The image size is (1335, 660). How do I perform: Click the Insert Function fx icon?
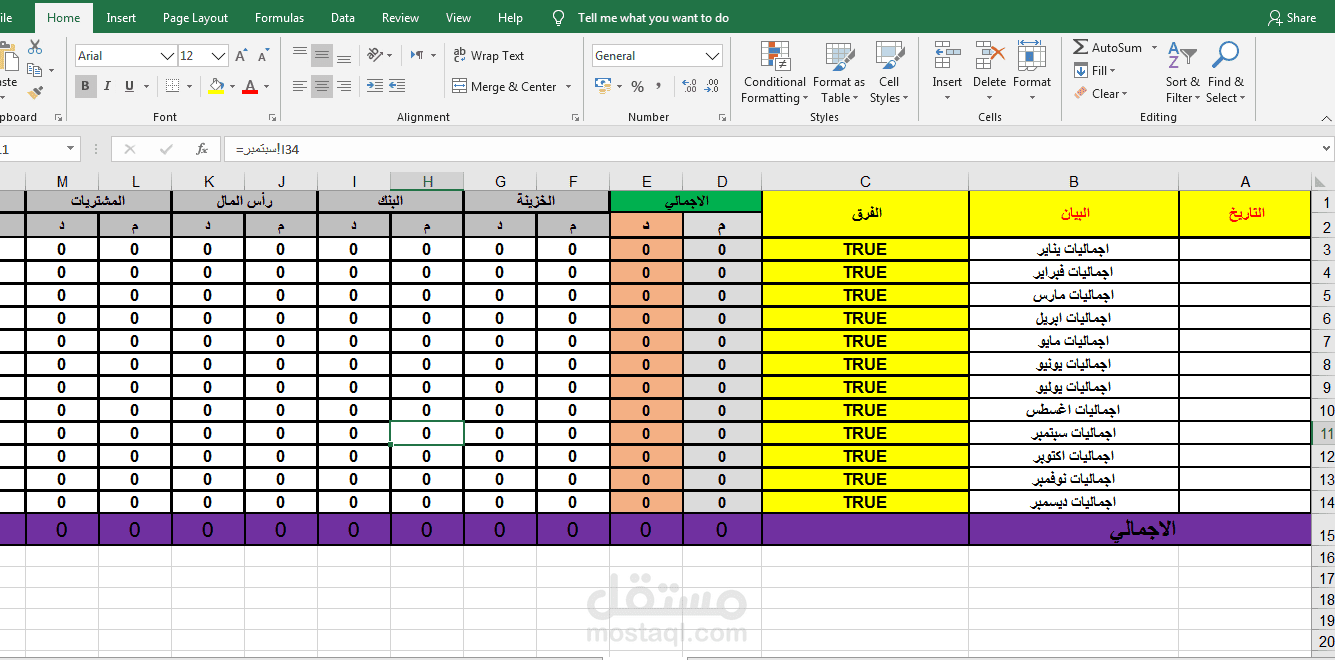[202, 149]
